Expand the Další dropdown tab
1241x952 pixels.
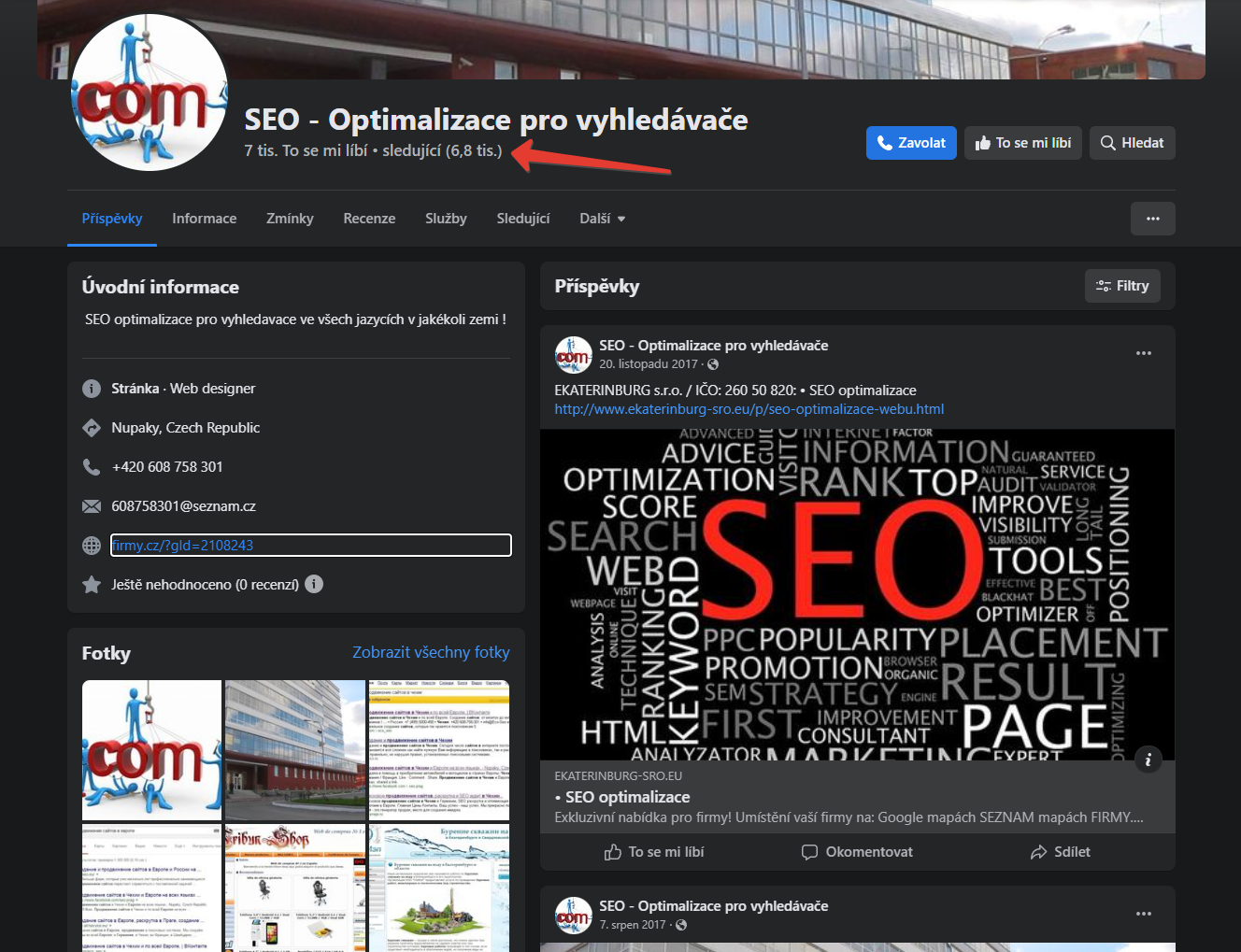[x=602, y=219]
